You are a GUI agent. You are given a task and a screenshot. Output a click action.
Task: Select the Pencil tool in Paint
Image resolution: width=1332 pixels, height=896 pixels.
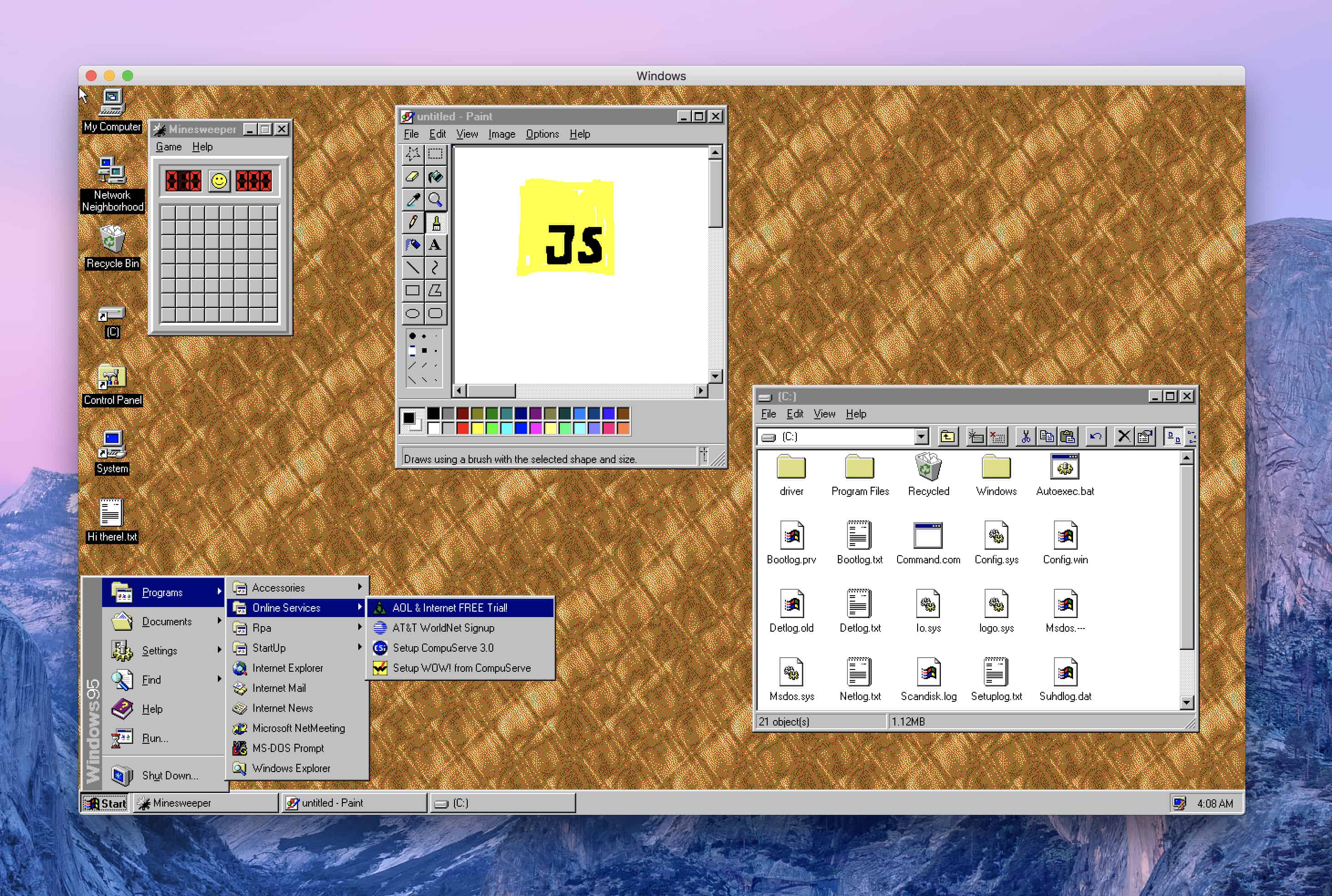(x=414, y=222)
